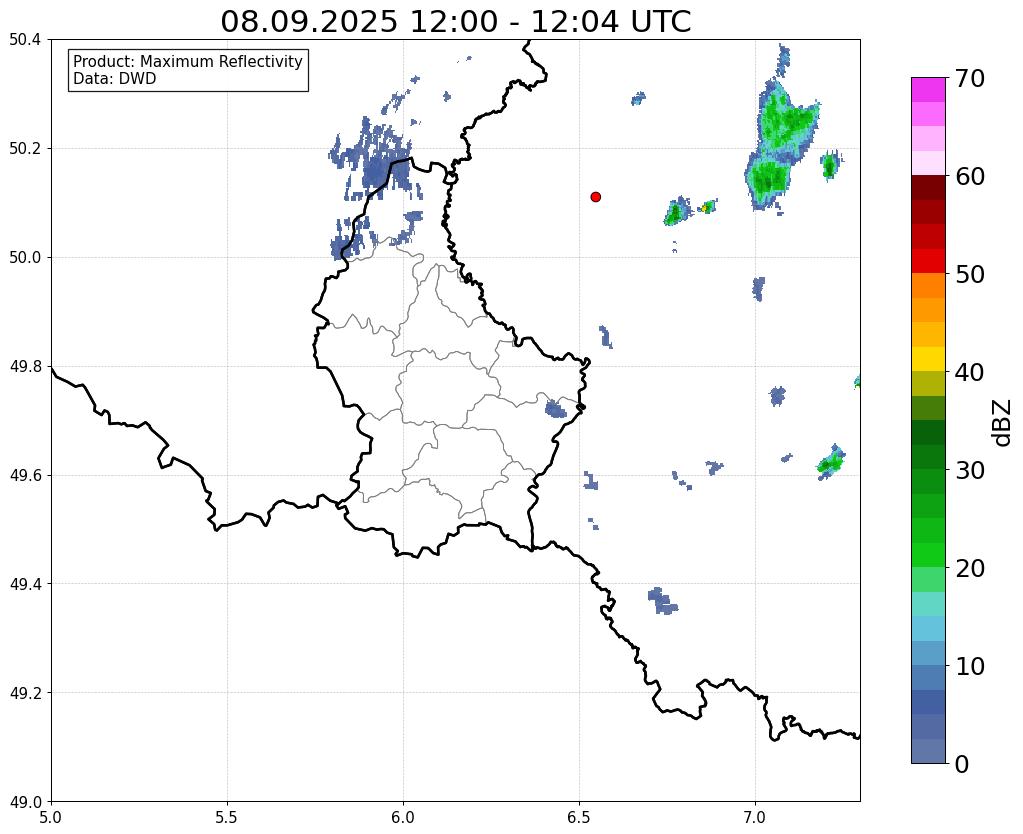
Task: Pick the magenta segment at the top of the dBZ colorbar
Action: 928,89
